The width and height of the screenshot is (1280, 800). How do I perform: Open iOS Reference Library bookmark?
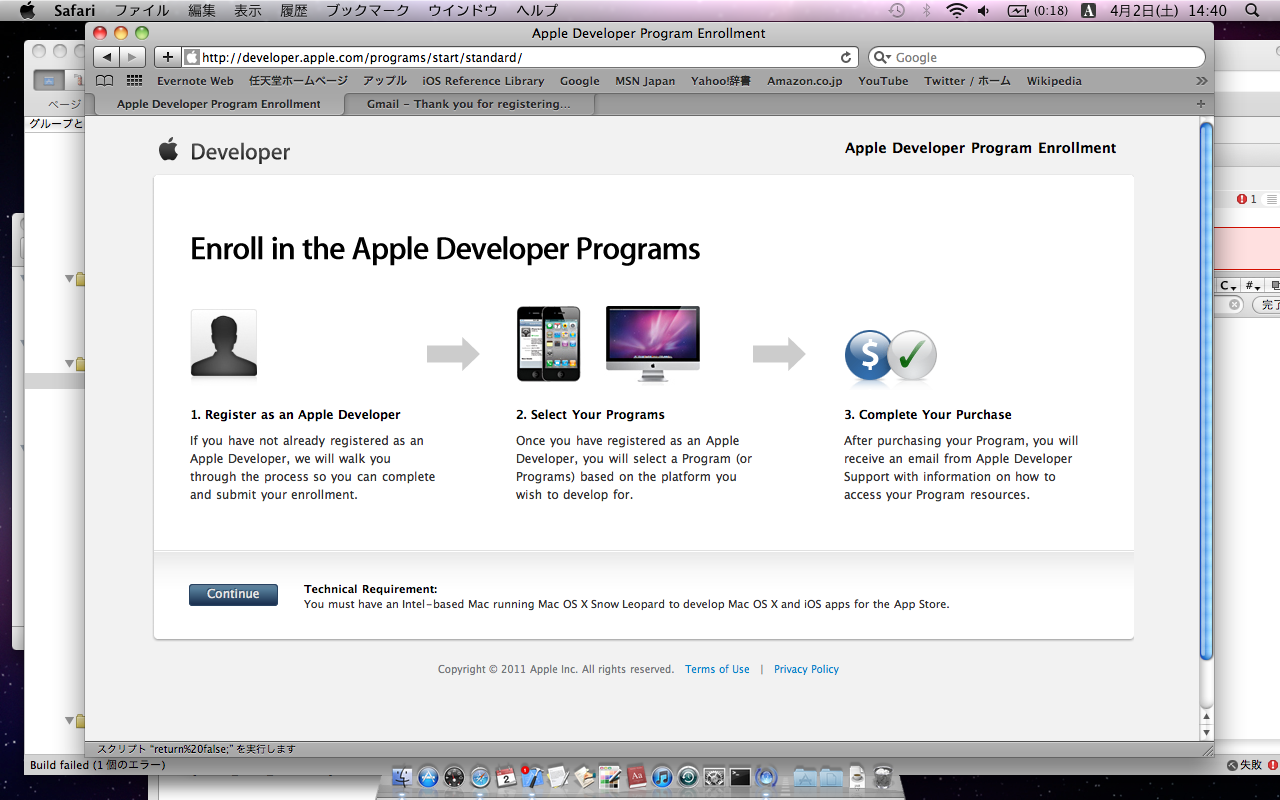click(x=483, y=81)
